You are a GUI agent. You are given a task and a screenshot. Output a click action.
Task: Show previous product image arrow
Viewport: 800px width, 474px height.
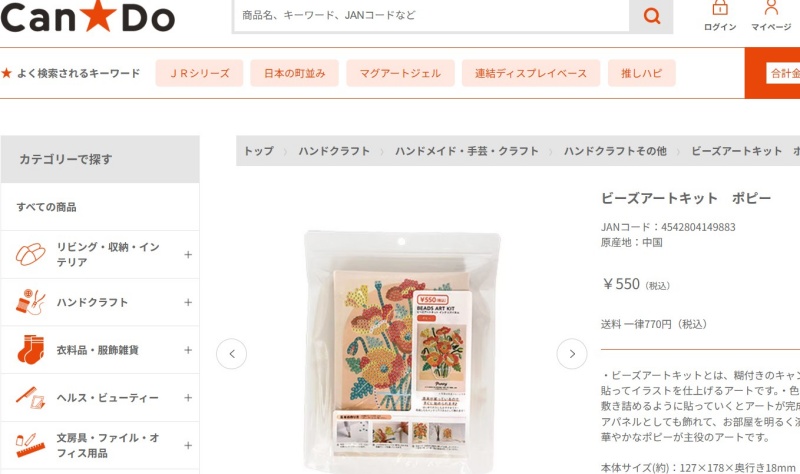pyautogui.click(x=232, y=354)
